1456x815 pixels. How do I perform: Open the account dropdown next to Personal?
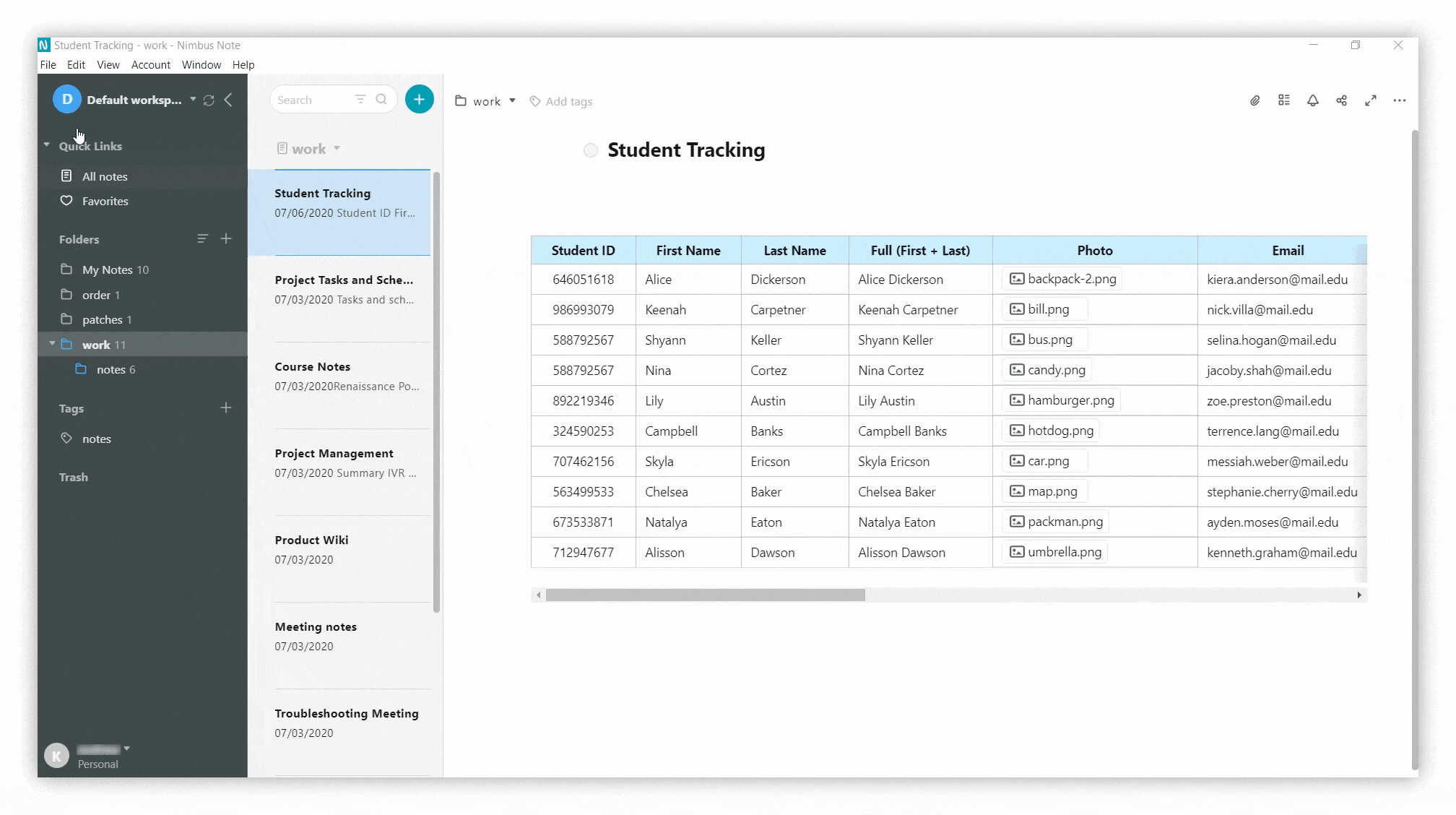click(126, 749)
